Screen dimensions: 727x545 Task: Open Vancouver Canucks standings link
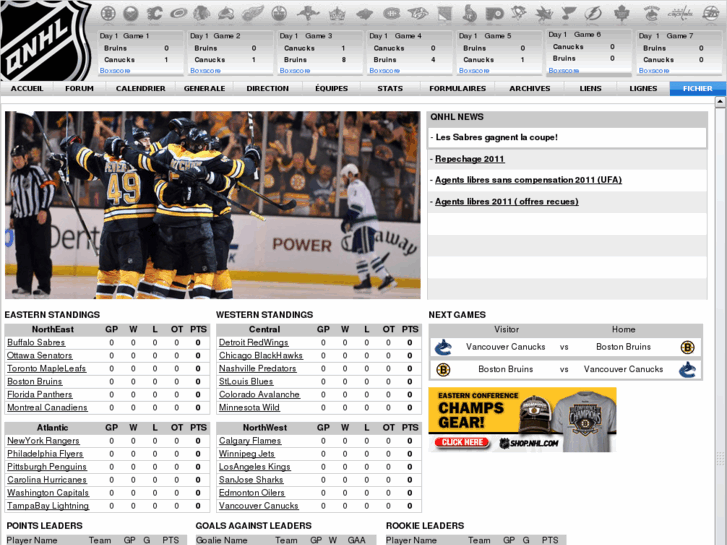click(259, 506)
